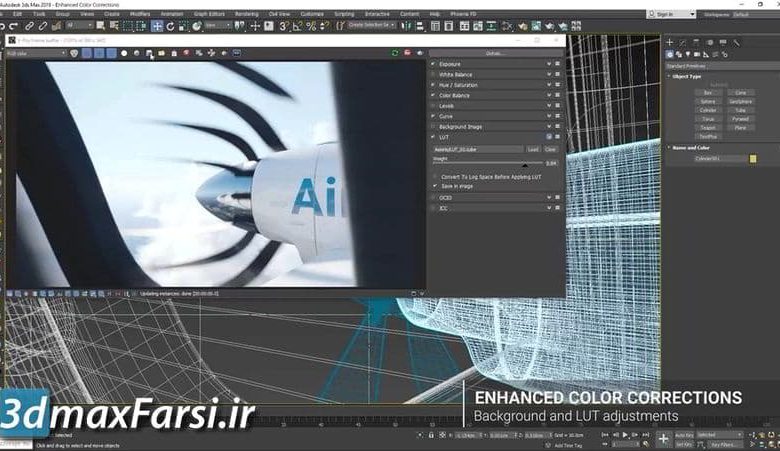
Task: Open the Sign In dropdown
Action: [x=672, y=14]
